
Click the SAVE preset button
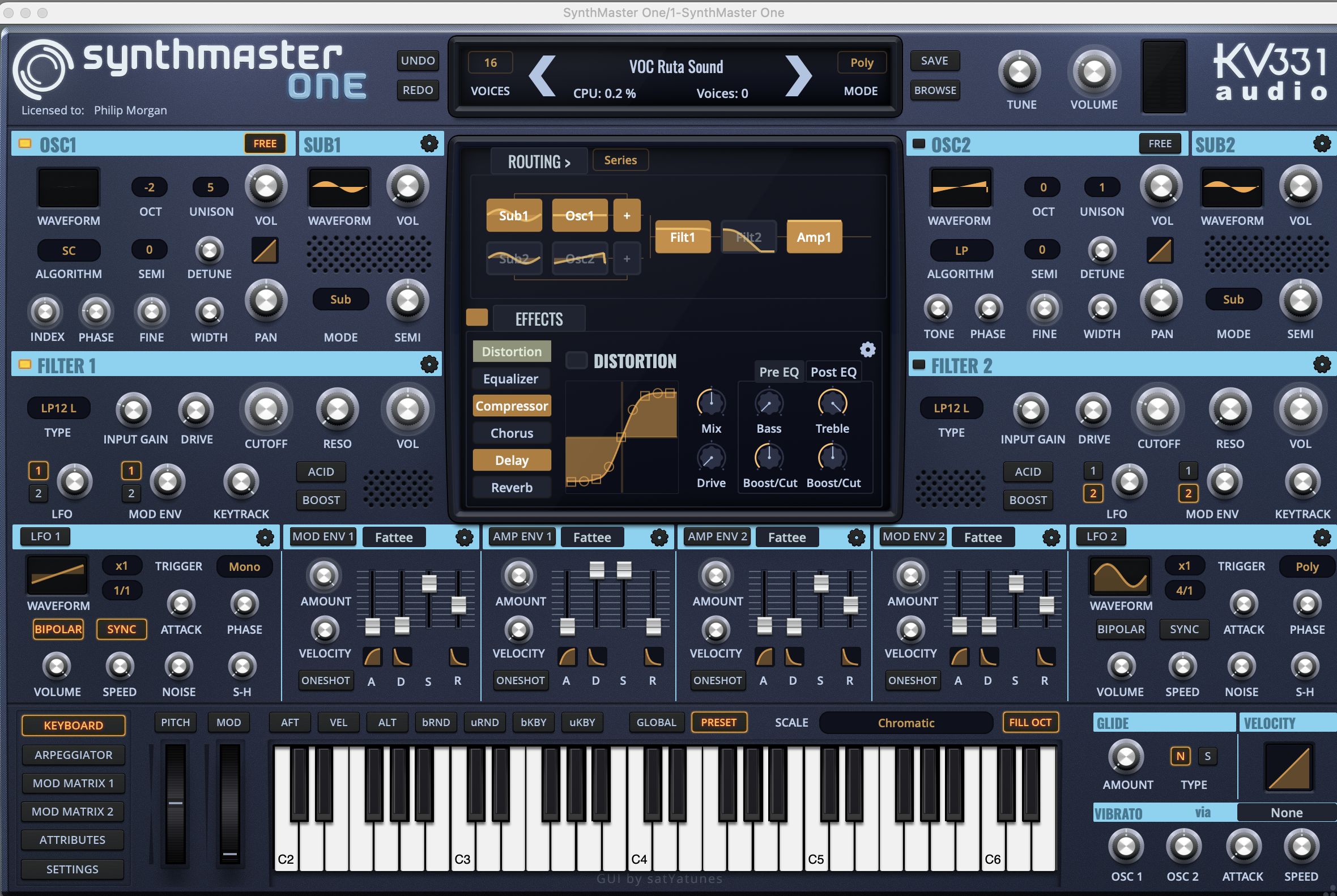934,61
